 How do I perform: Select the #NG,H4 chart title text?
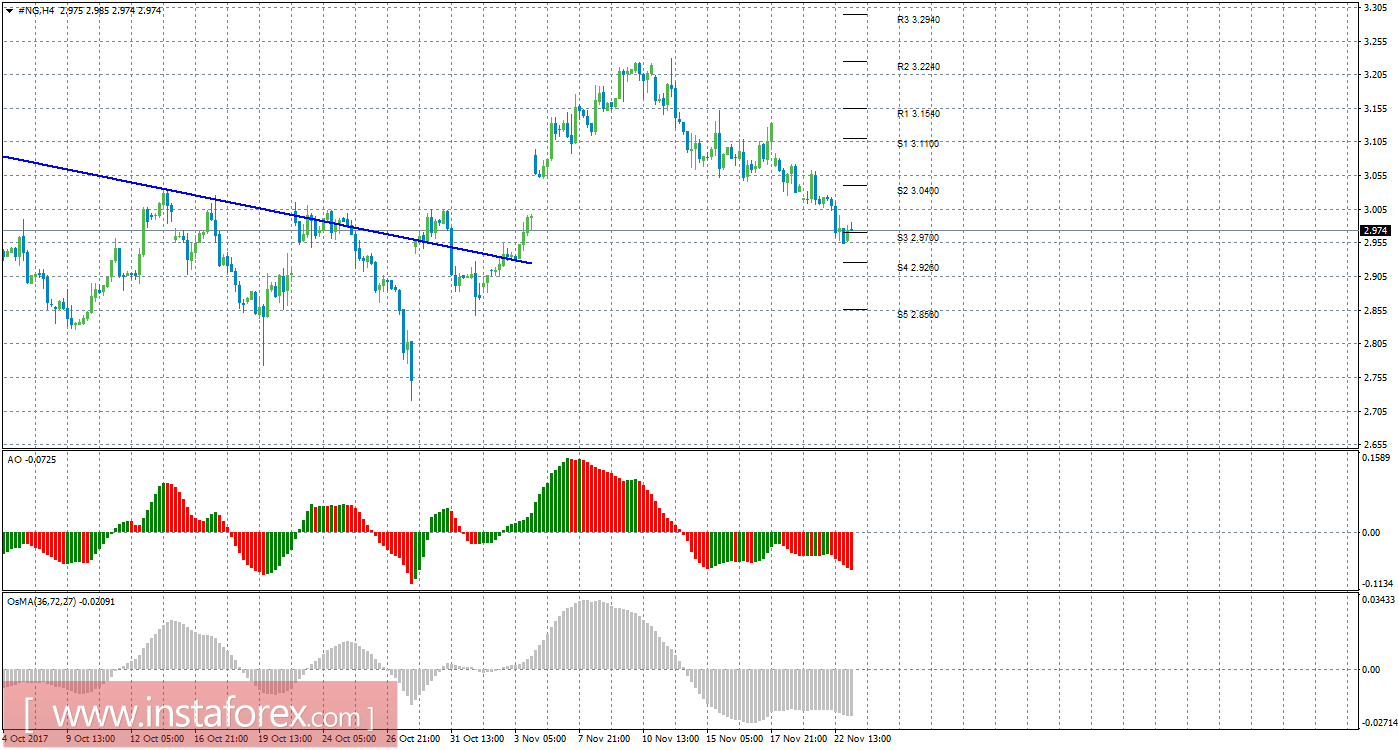(x=35, y=9)
